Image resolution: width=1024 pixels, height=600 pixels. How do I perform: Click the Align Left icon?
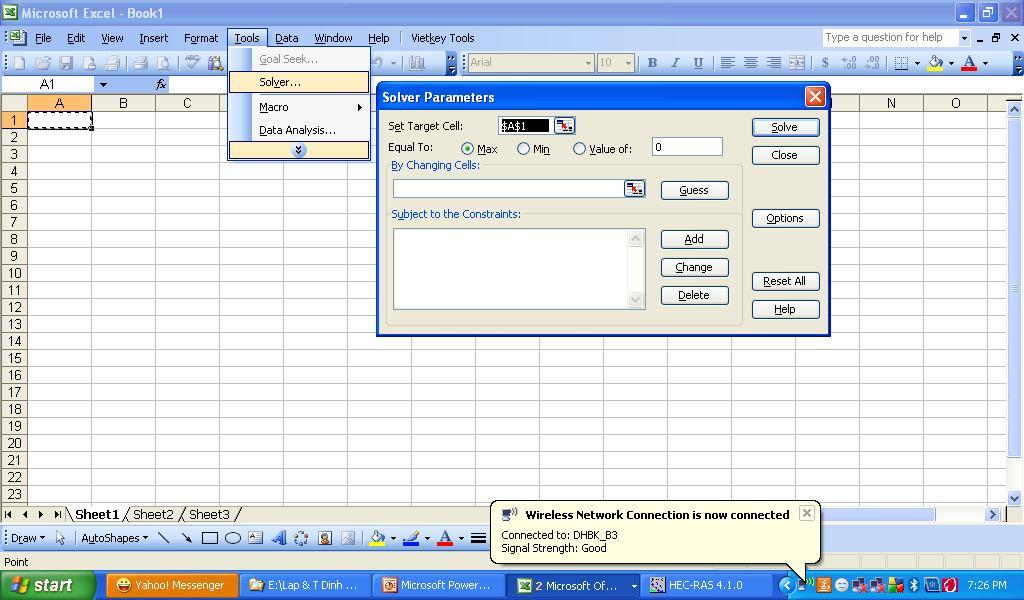pos(728,63)
